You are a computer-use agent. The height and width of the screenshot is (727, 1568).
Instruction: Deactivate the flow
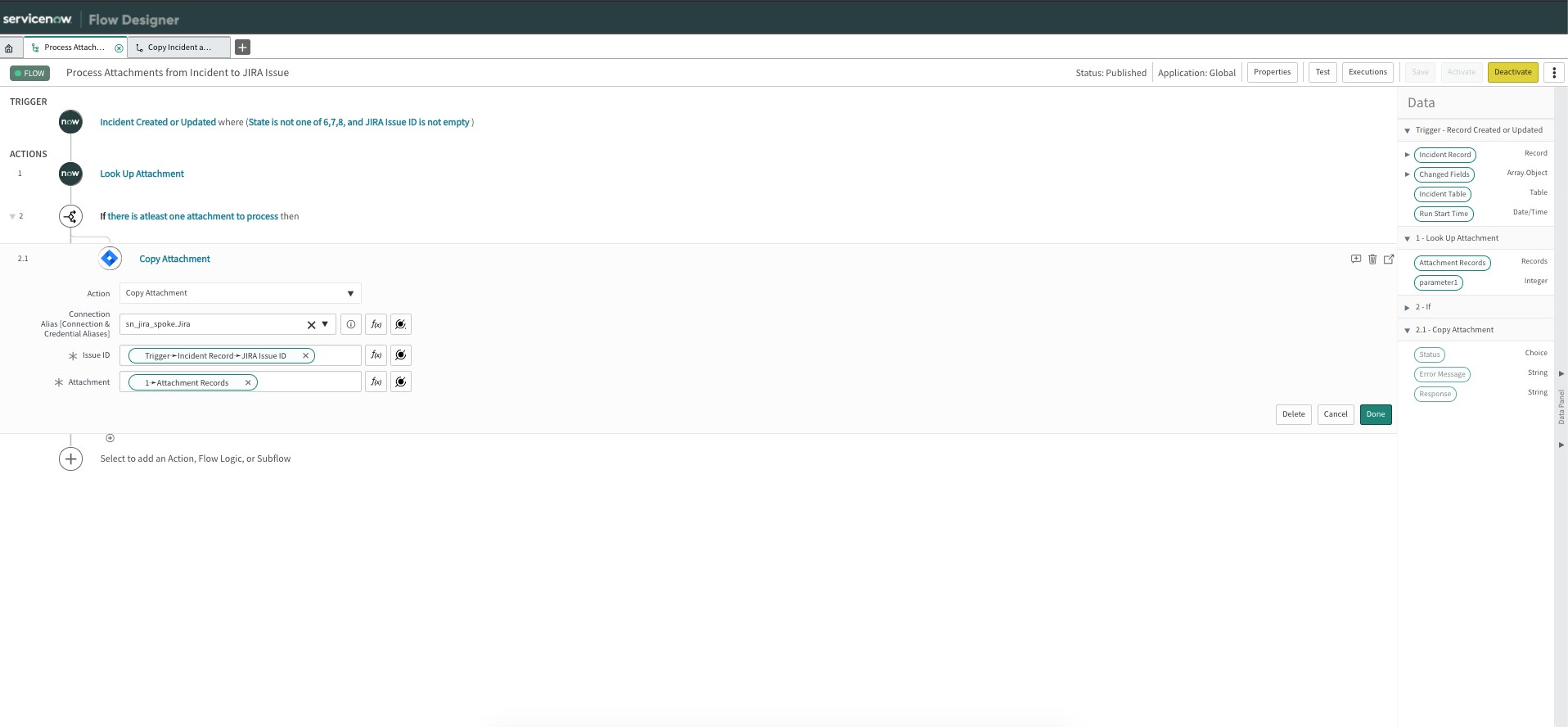[x=1512, y=72]
